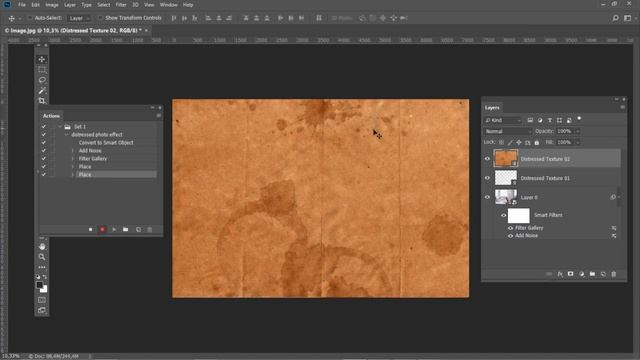640x360 pixels.
Task: Toggle the Set 1 action checkmark
Action: (x=44, y=127)
